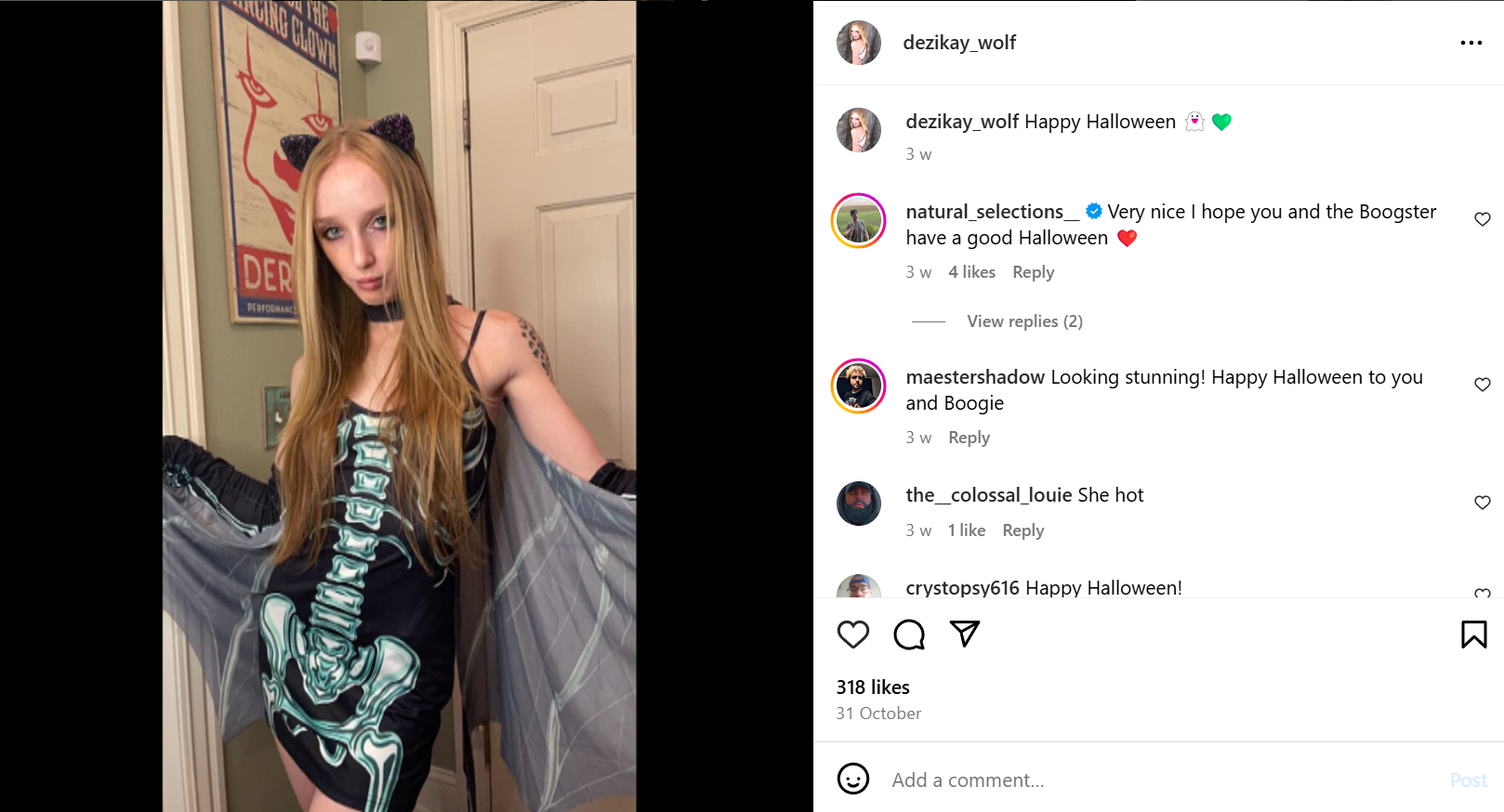Reply to the__colossal_louie comment
Image resolution: width=1504 pixels, height=812 pixels.
pyautogui.click(x=1022, y=530)
